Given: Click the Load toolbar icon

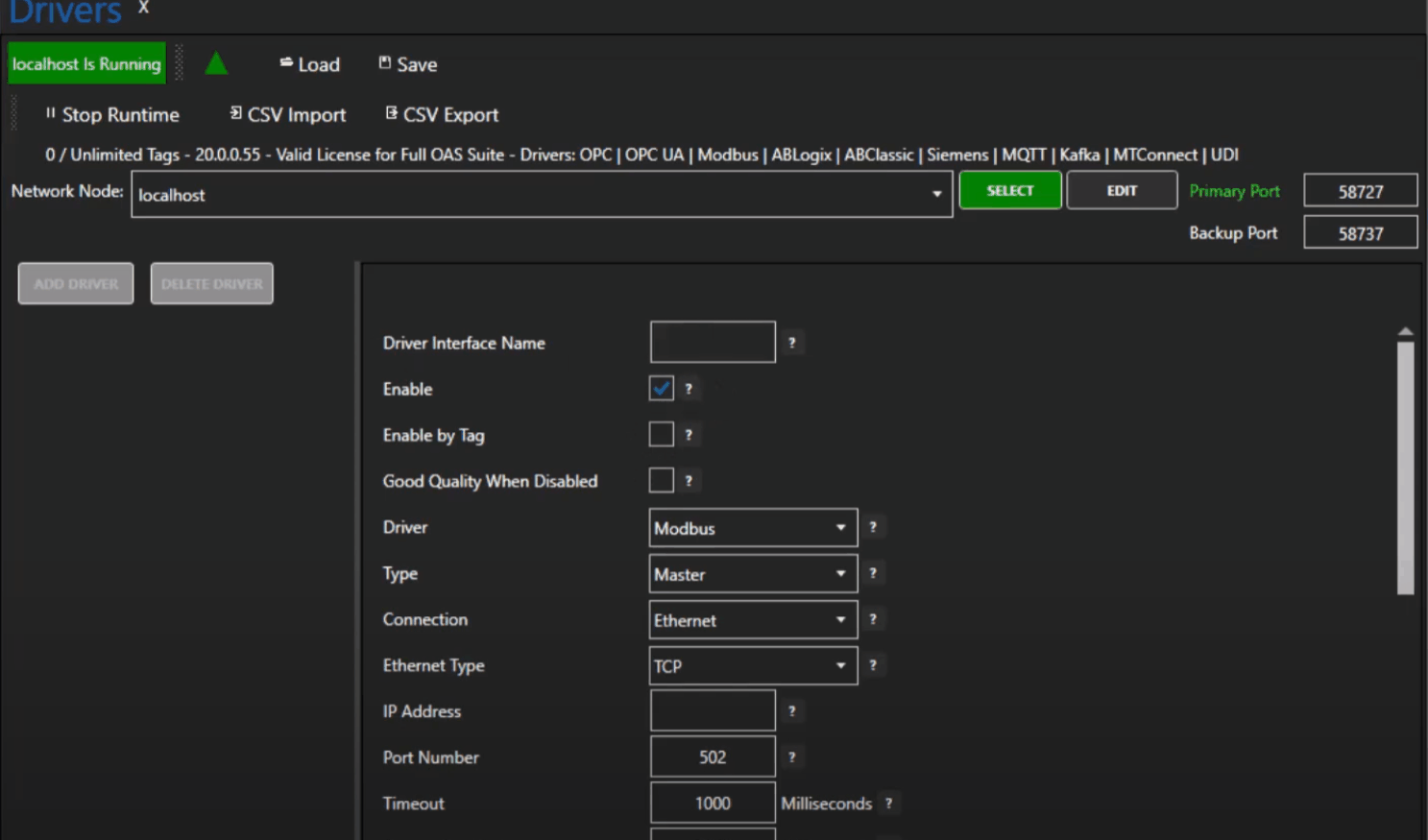Looking at the screenshot, I should tap(286, 62).
